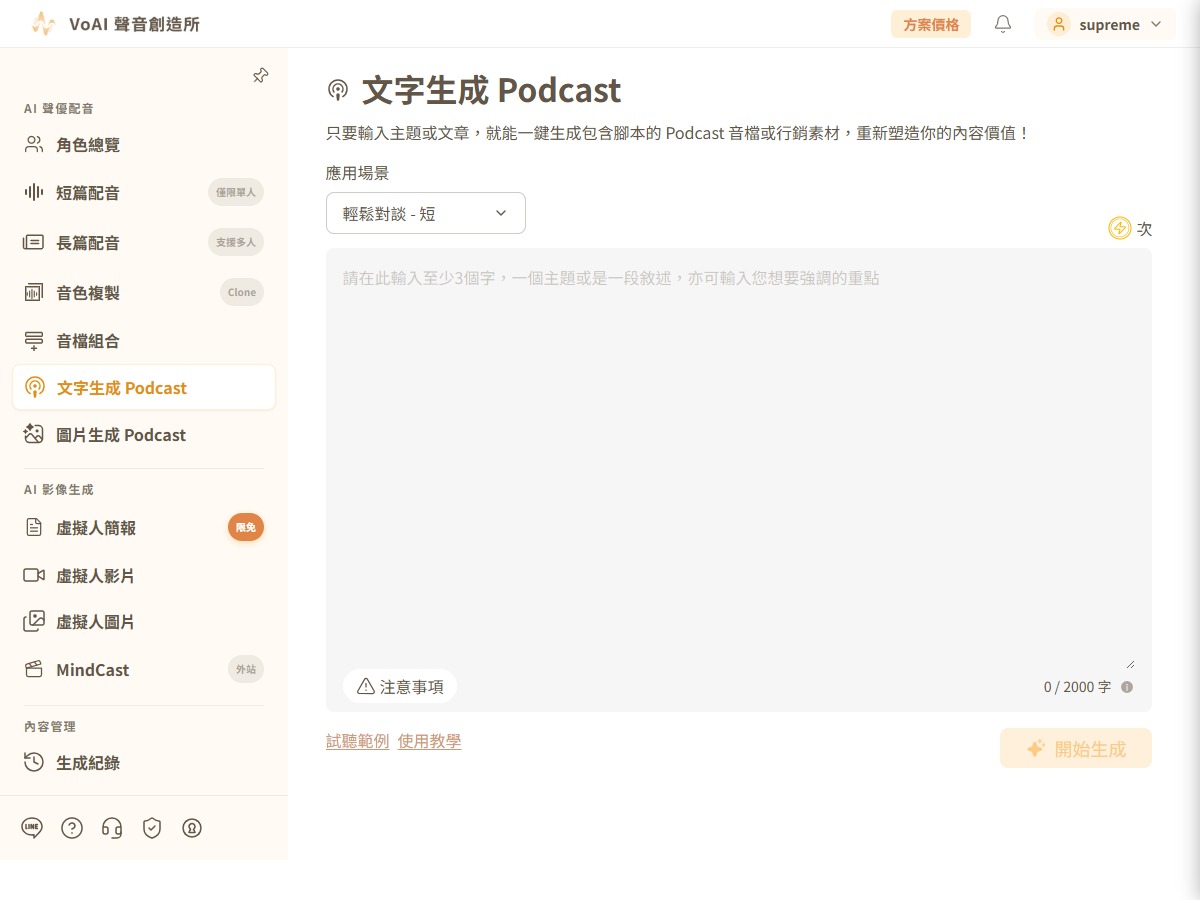Click the 生成紀錄 history icon

pyautogui.click(x=34, y=762)
